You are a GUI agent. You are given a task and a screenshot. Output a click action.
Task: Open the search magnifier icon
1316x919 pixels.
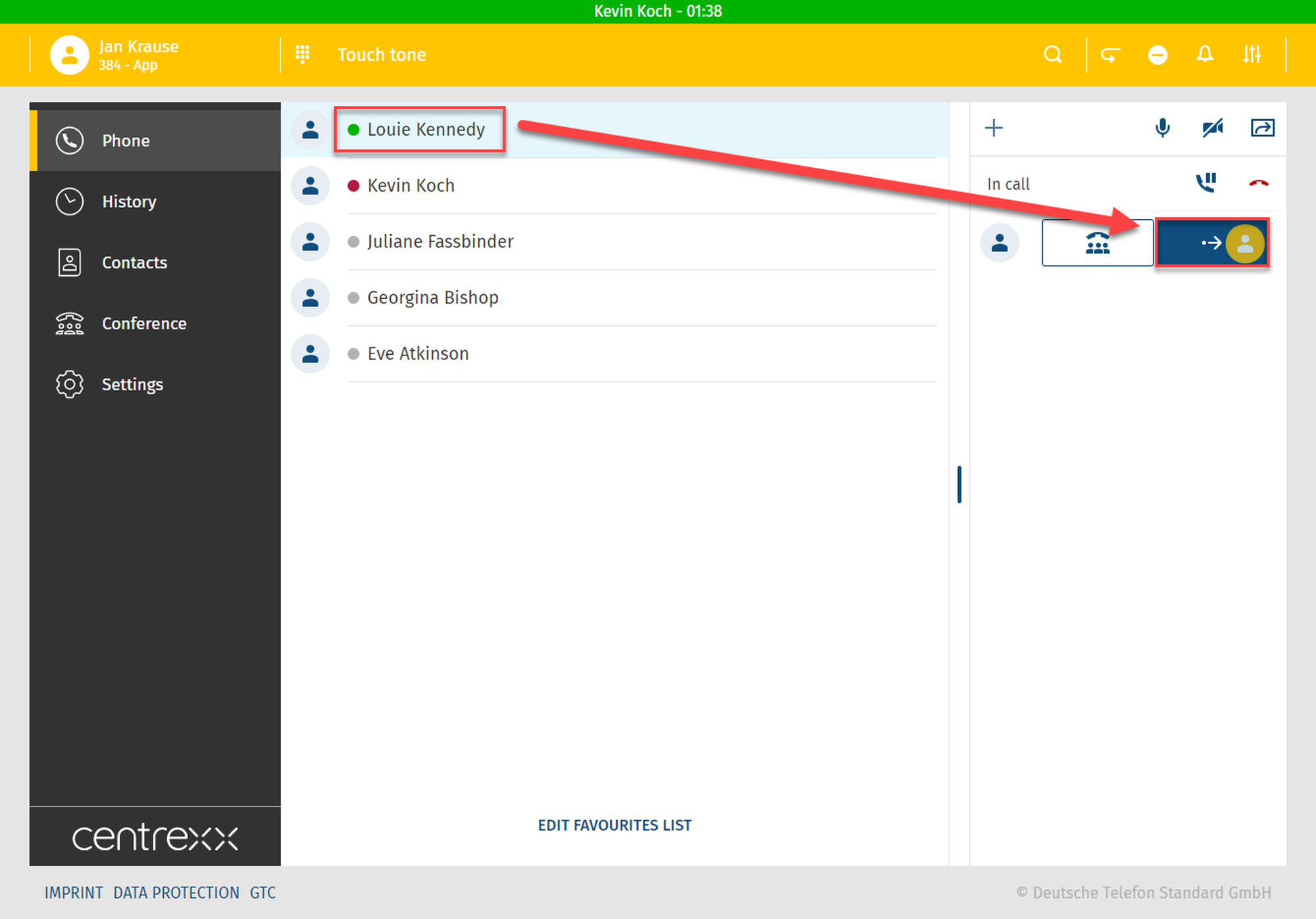pos(1053,54)
